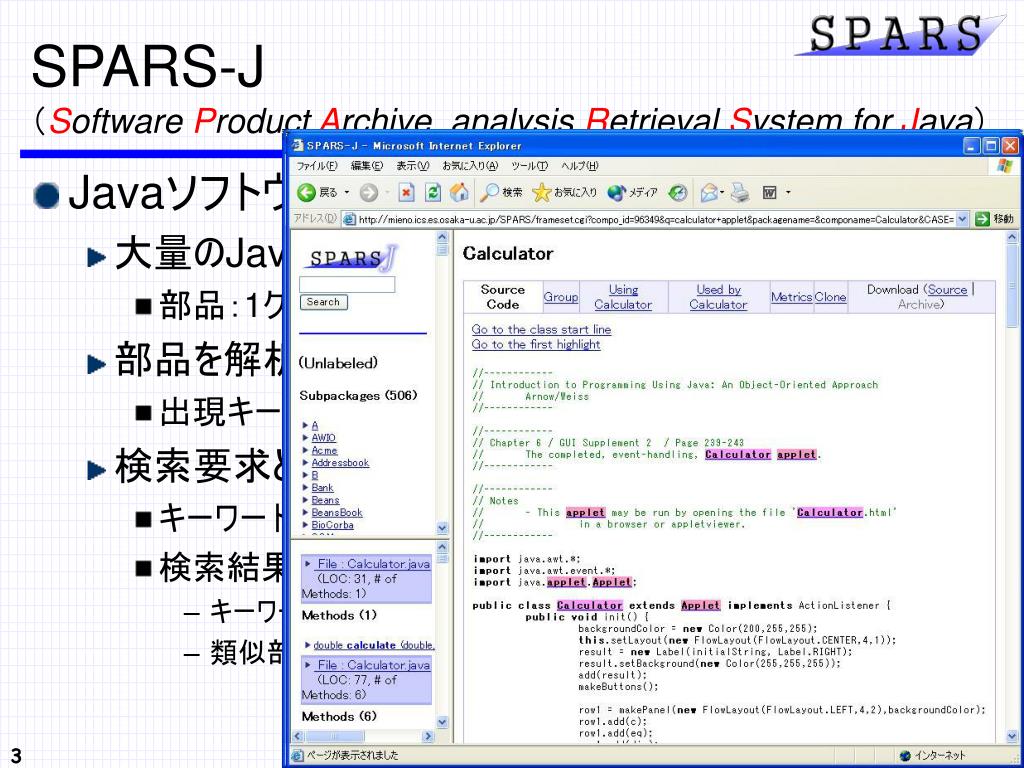
Task: Open the 'double calculate' method link
Action: [x=374, y=645]
